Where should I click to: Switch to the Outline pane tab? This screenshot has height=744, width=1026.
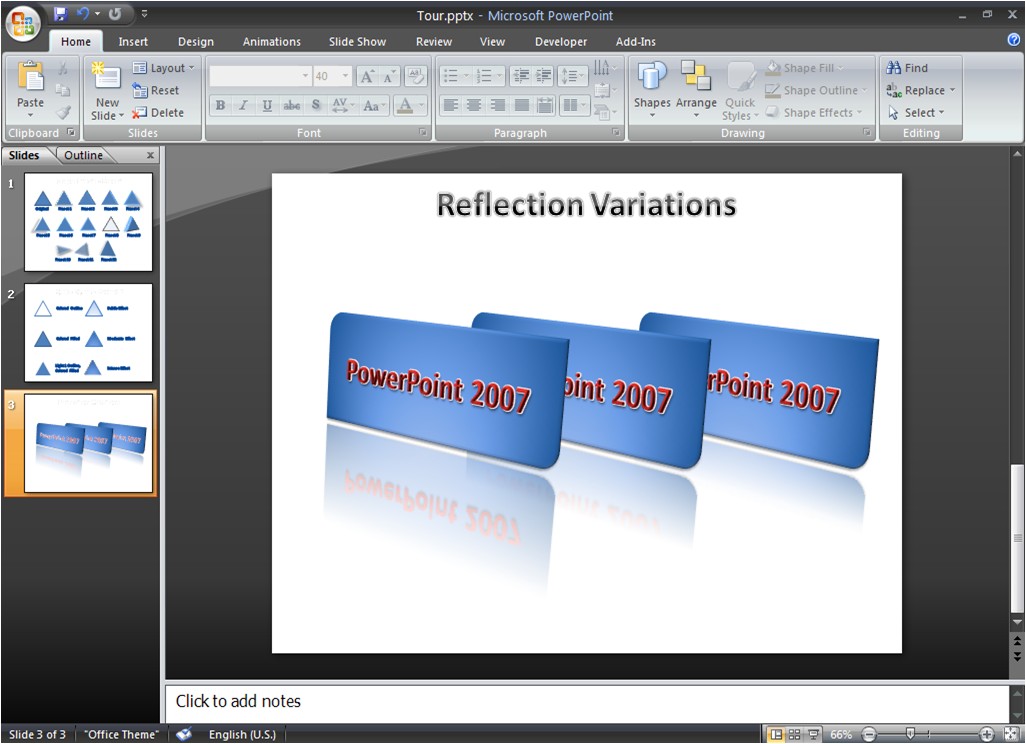pyautogui.click(x=83, y=155)
